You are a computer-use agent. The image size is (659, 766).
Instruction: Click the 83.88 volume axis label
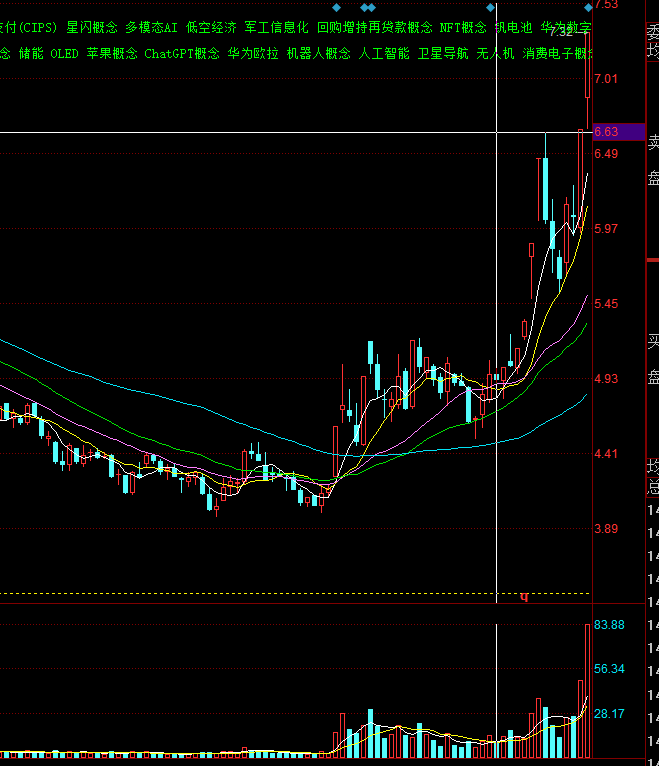click(x=609, y=625)
